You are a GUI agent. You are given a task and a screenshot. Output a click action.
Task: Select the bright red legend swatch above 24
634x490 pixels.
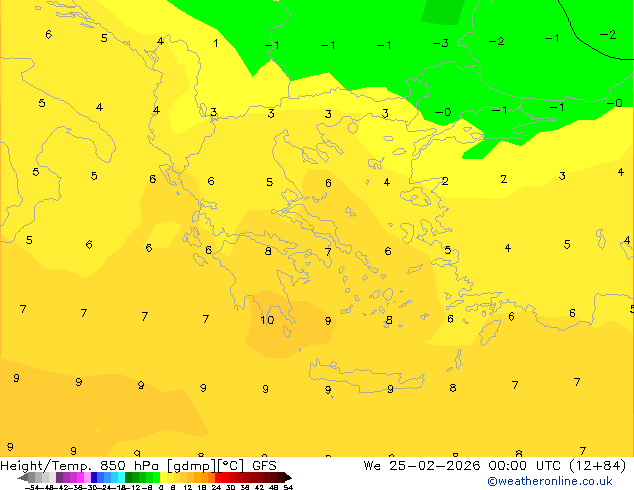coord(218,477)
